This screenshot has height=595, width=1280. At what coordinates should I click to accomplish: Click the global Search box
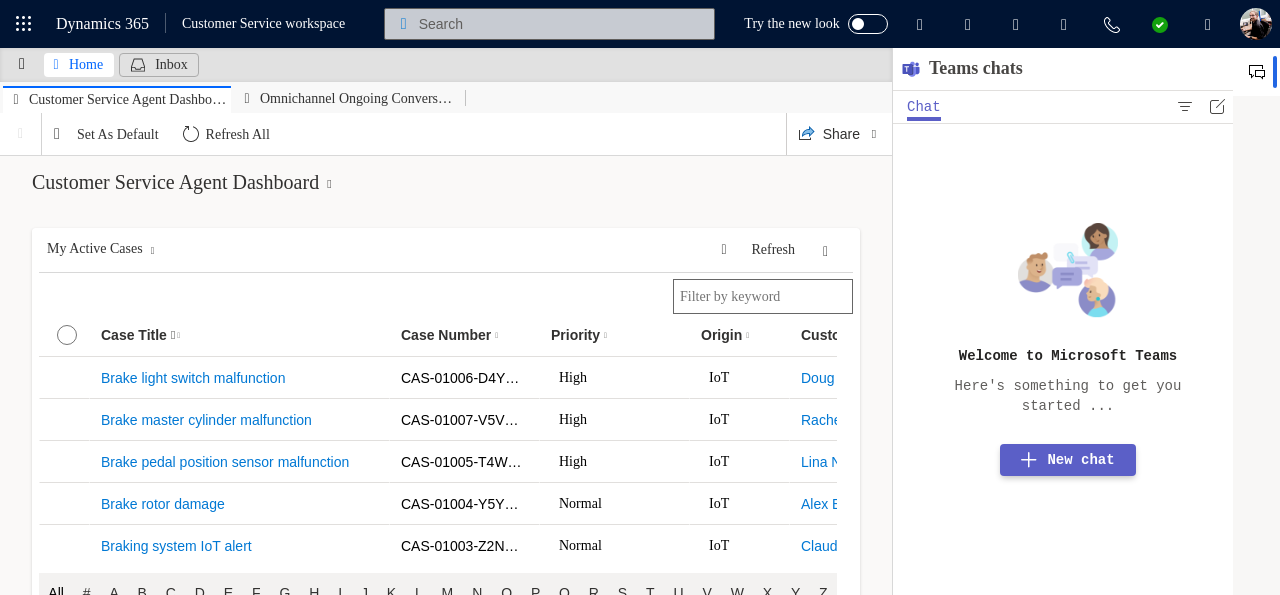tap(549, 24)
